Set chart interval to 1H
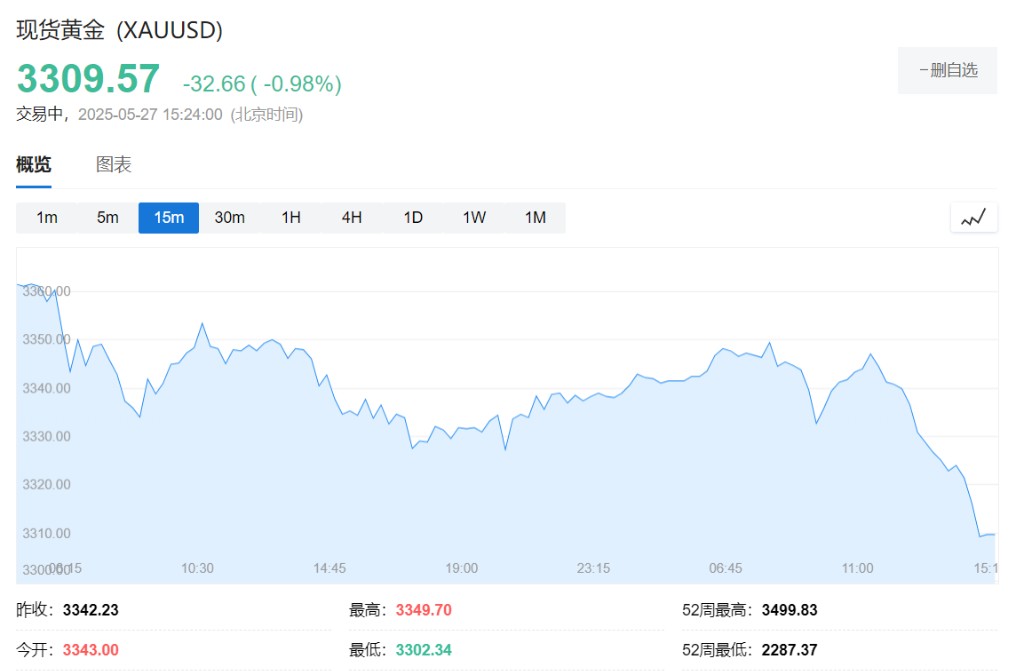This screenshot has width=1024, height=671. (291, 218)
